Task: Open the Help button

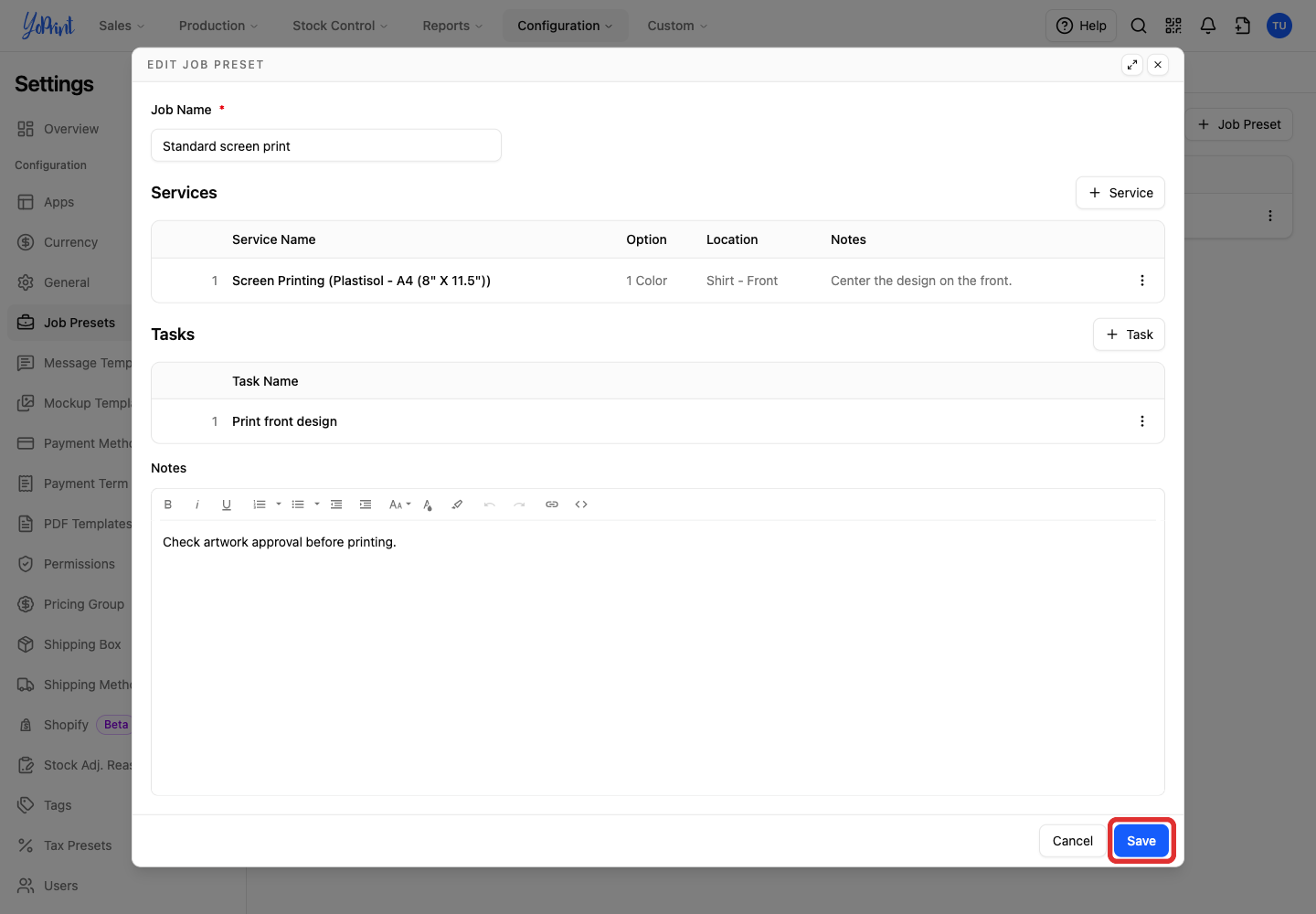Action: 1081,26
